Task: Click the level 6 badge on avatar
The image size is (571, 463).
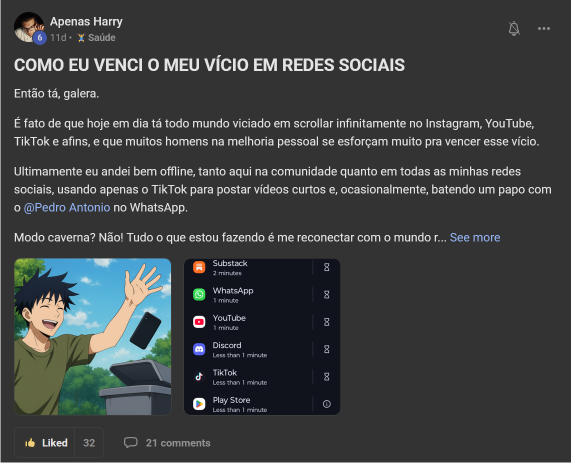Action: coord(40,38)
